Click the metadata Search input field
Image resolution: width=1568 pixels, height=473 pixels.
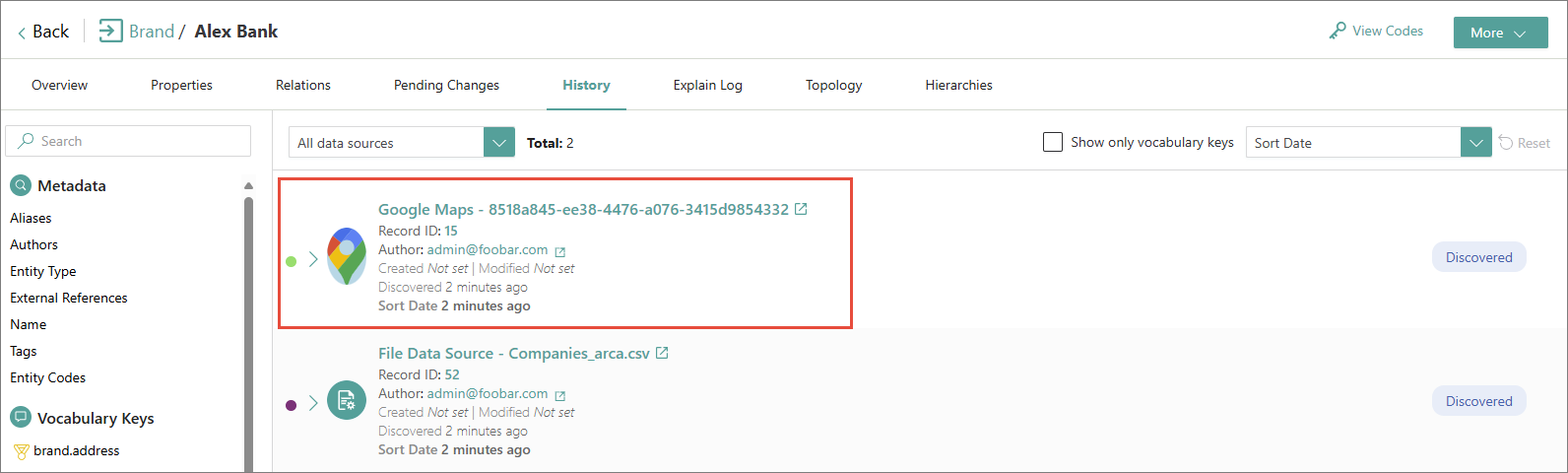[x=128, y=141]
